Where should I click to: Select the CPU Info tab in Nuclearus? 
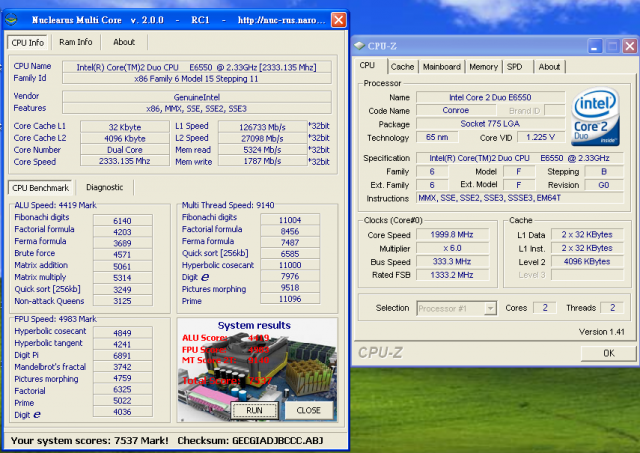pyautogui.click(x=28, y=42)
